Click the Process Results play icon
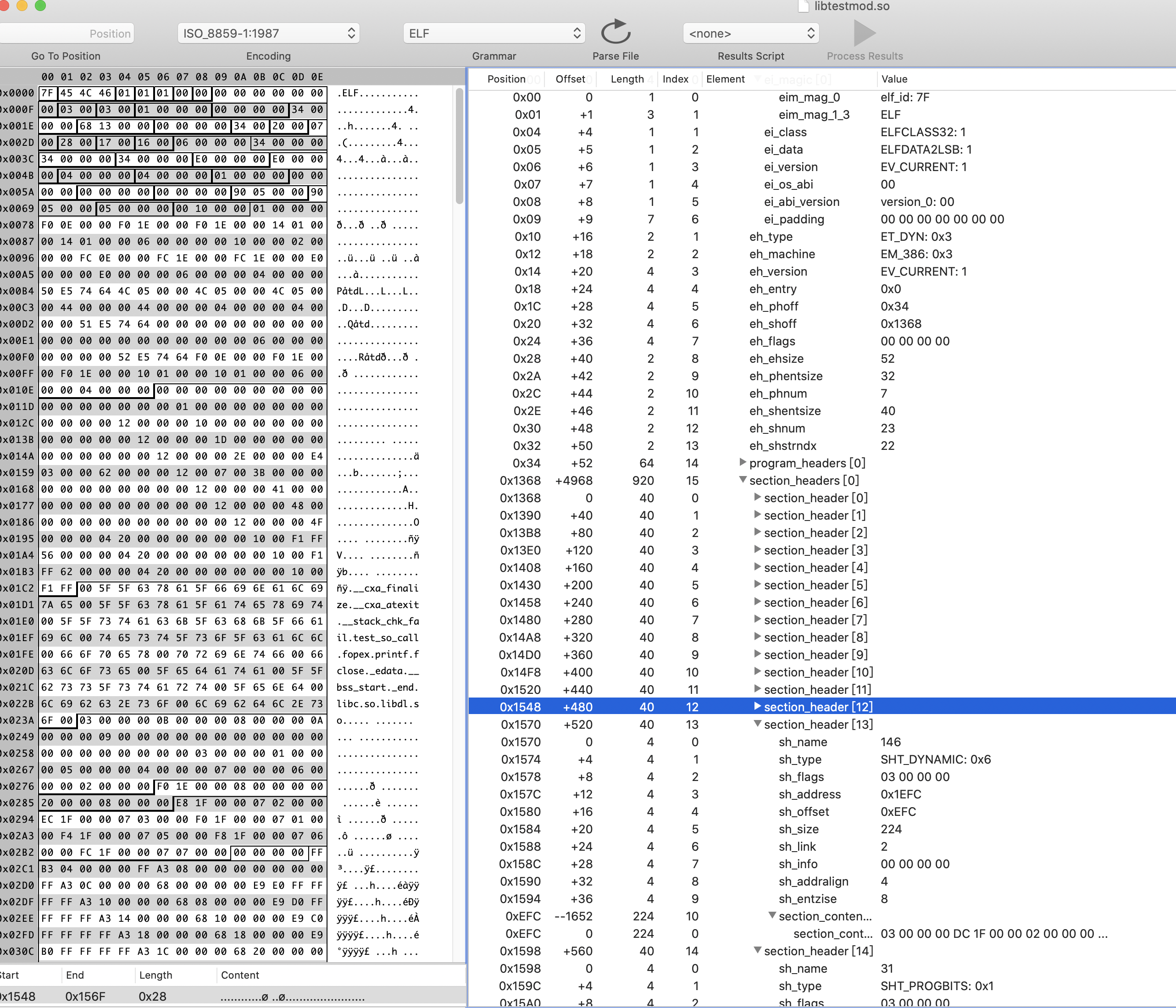The height and width of the screenshot is (1008, 1176). [865, 33]
